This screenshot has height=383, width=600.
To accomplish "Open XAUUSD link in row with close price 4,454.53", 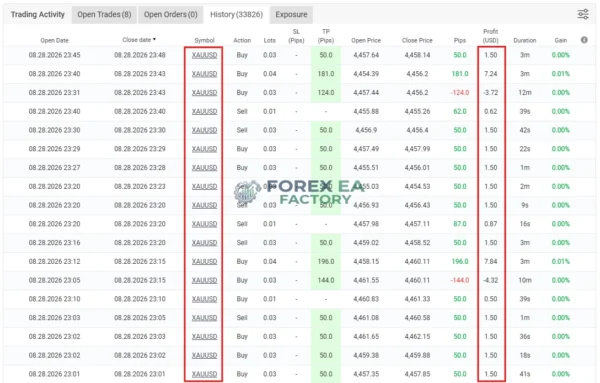I will pyautogui.click(x=204, y=186).
